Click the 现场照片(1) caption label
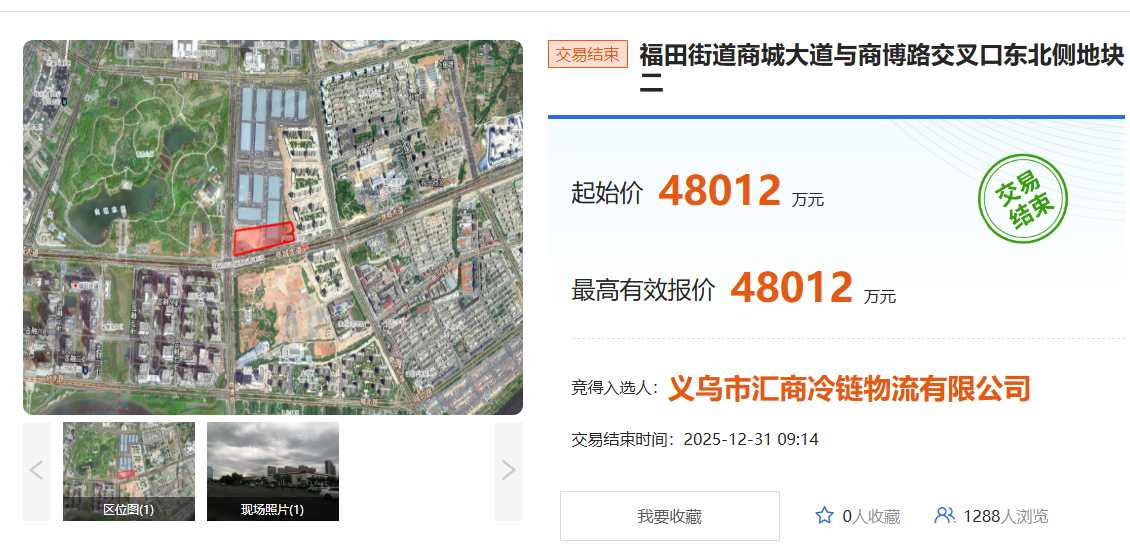Viewport: 1130px width, 560px height. 272,510
